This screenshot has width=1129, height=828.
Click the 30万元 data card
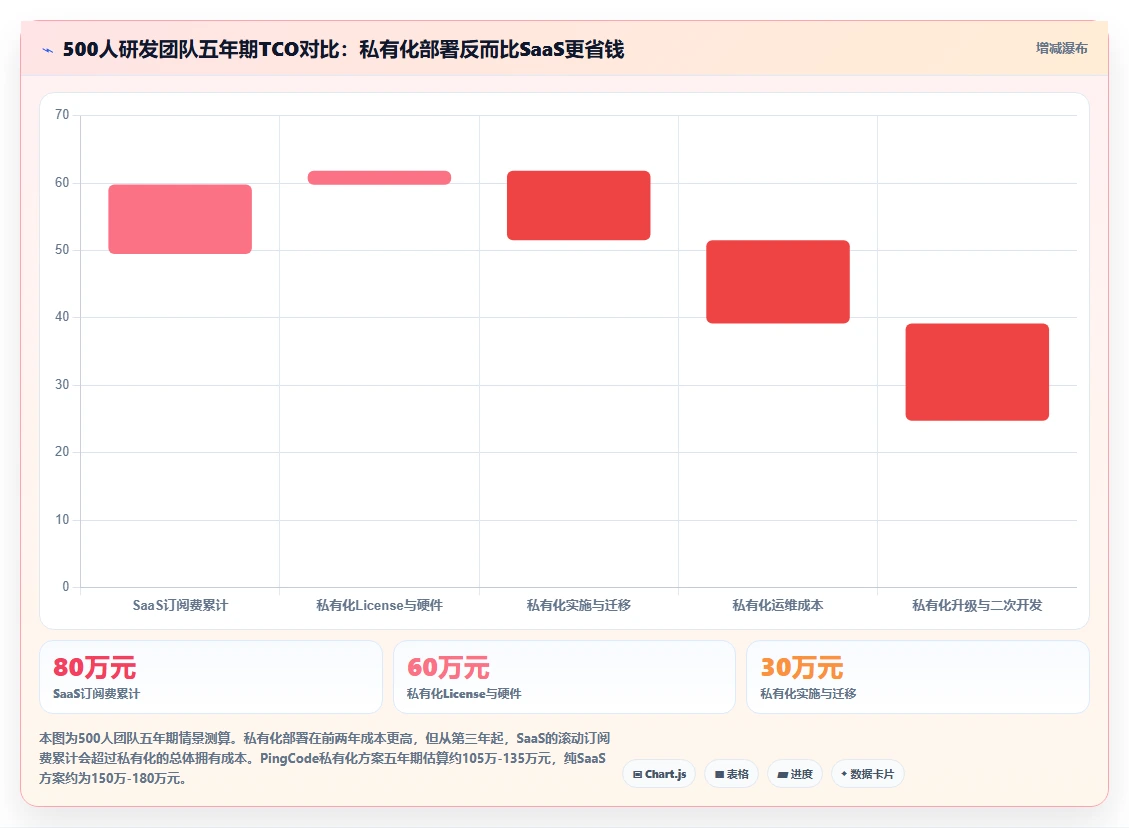click(918, 677)
